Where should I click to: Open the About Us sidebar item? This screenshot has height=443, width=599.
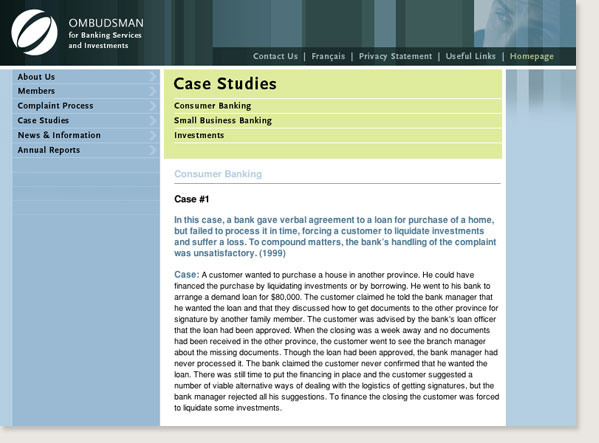[36, 77]
